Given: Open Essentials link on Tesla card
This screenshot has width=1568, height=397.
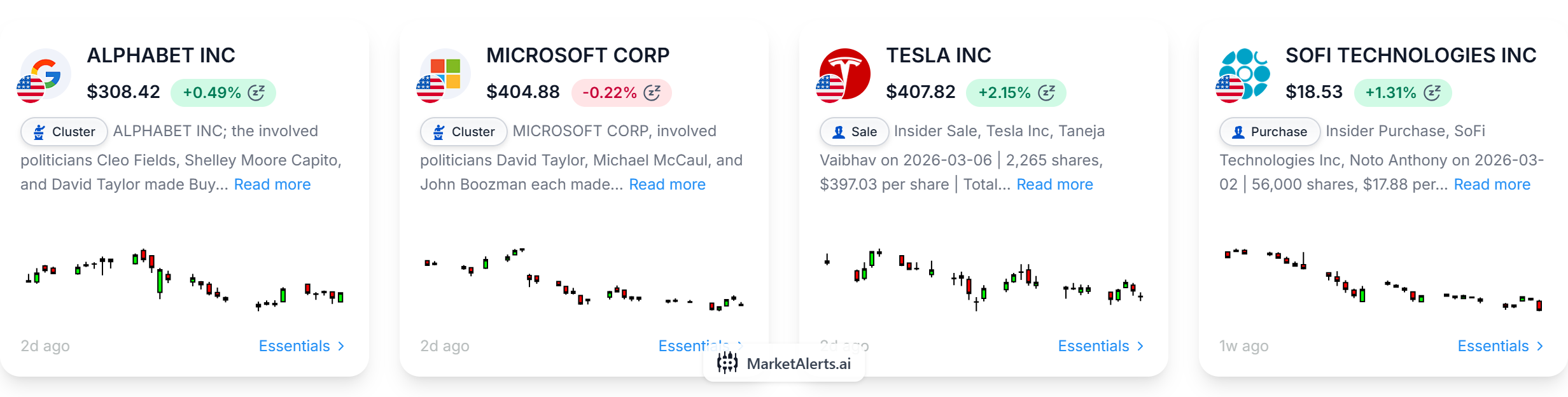Looking at the screenshot, I should tap(1101, 346).
